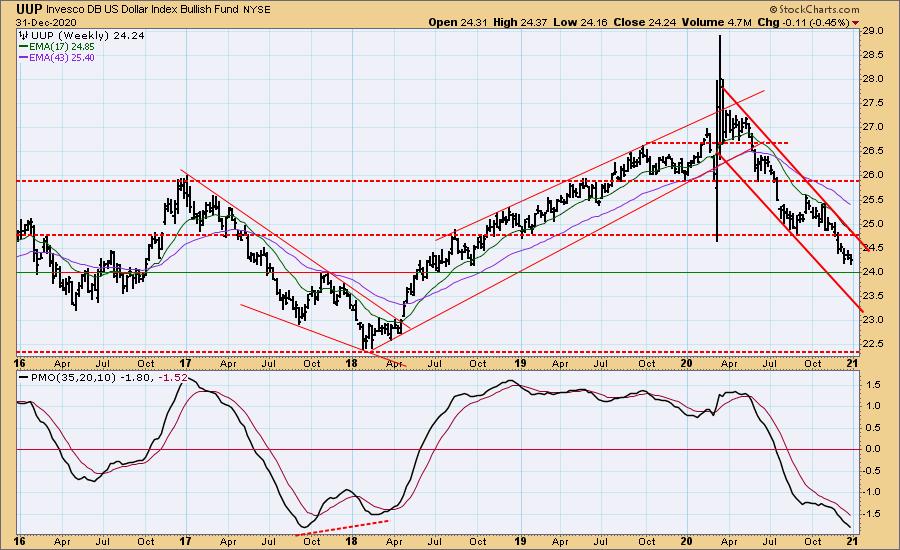
Task: Click the 25.5 price axis label
Action: pyautogui.click(x=872, y=200)
